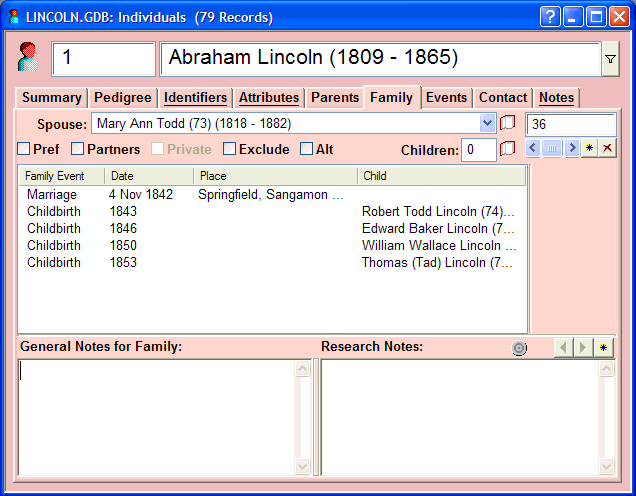
Task: Open the book icon next to Children
Action: 507,149
